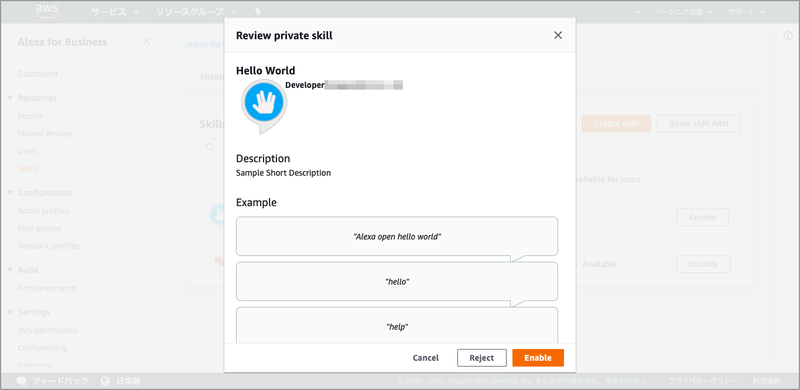800x390 pixels.
Task: Open Skills in sidebar
Action: click(28, 168)
